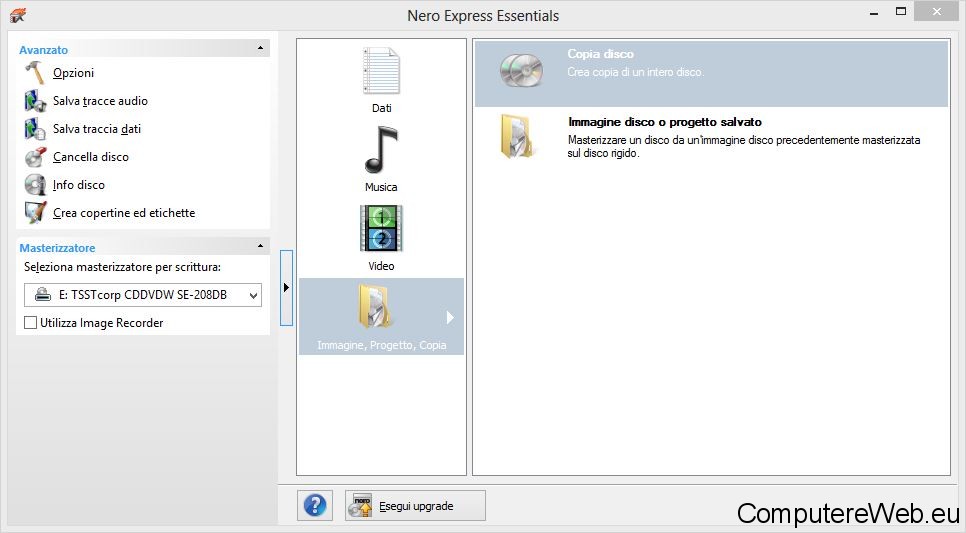Viewport: 966px width, 533px height.
Task: Minimize the Nero Express window
Action: tap(874, 12)
